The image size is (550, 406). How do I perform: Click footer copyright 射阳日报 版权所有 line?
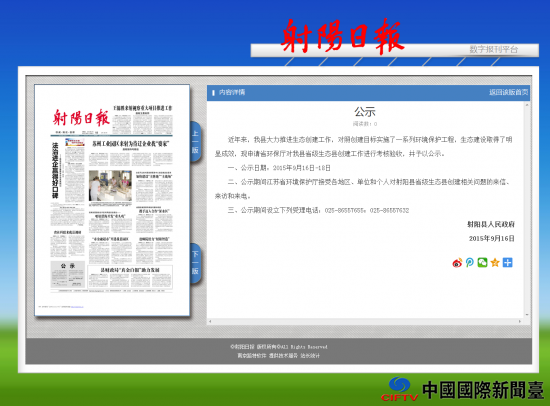click(x=279, y=347)
